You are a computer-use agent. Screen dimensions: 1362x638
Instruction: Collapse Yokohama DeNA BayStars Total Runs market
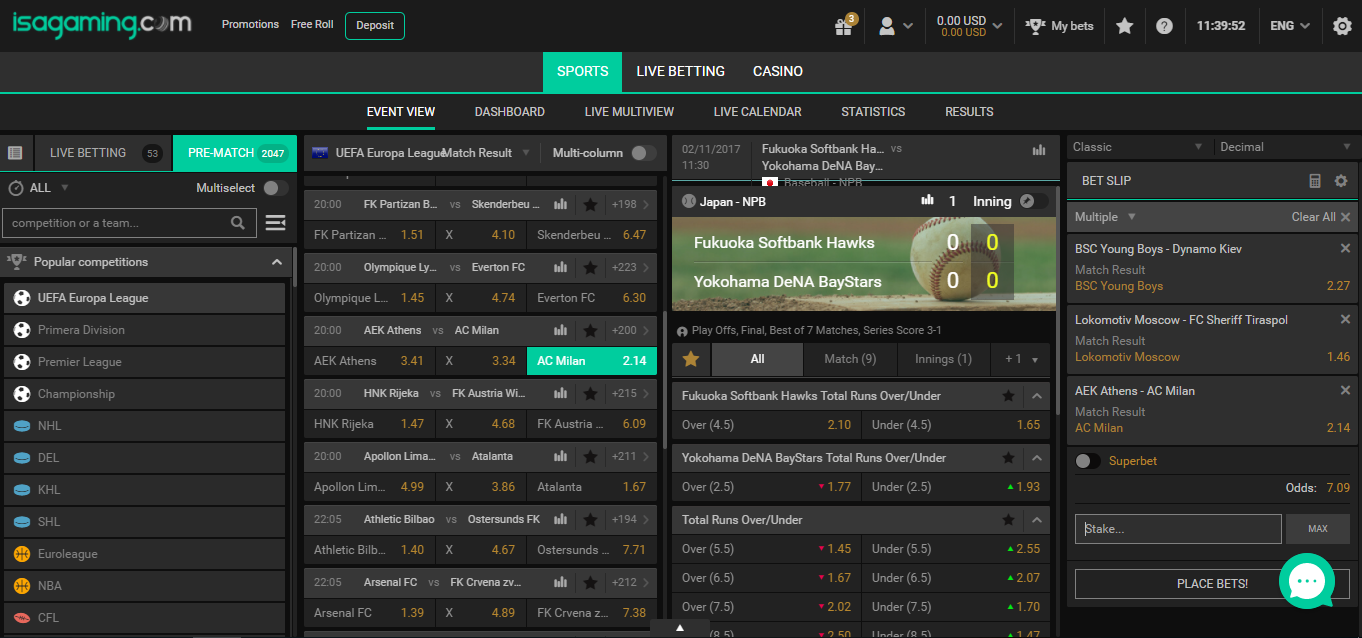coord(1036,458)
